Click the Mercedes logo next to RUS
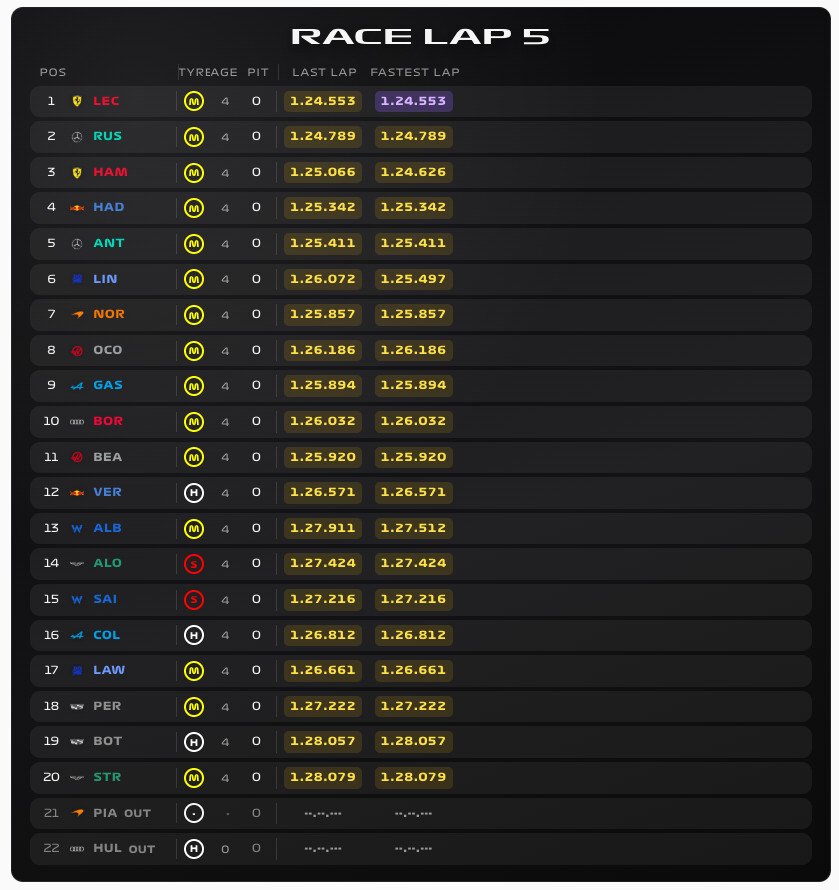 coord(77,137)
